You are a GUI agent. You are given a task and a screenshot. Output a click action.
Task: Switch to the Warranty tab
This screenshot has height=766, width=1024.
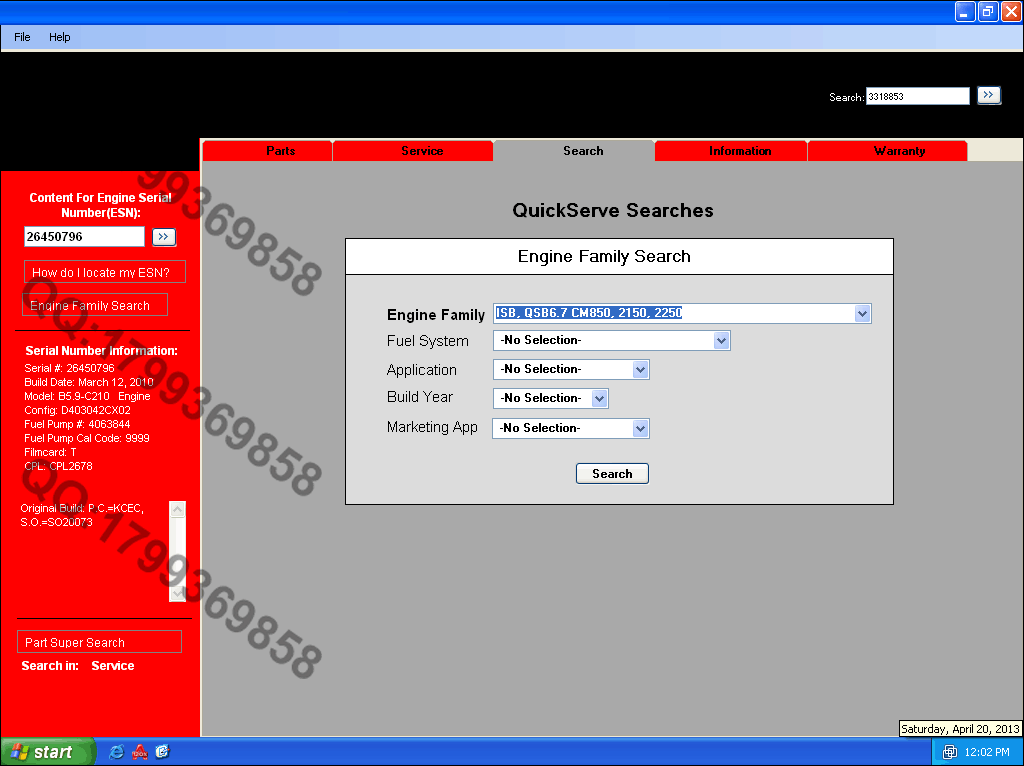click(899, 151)
